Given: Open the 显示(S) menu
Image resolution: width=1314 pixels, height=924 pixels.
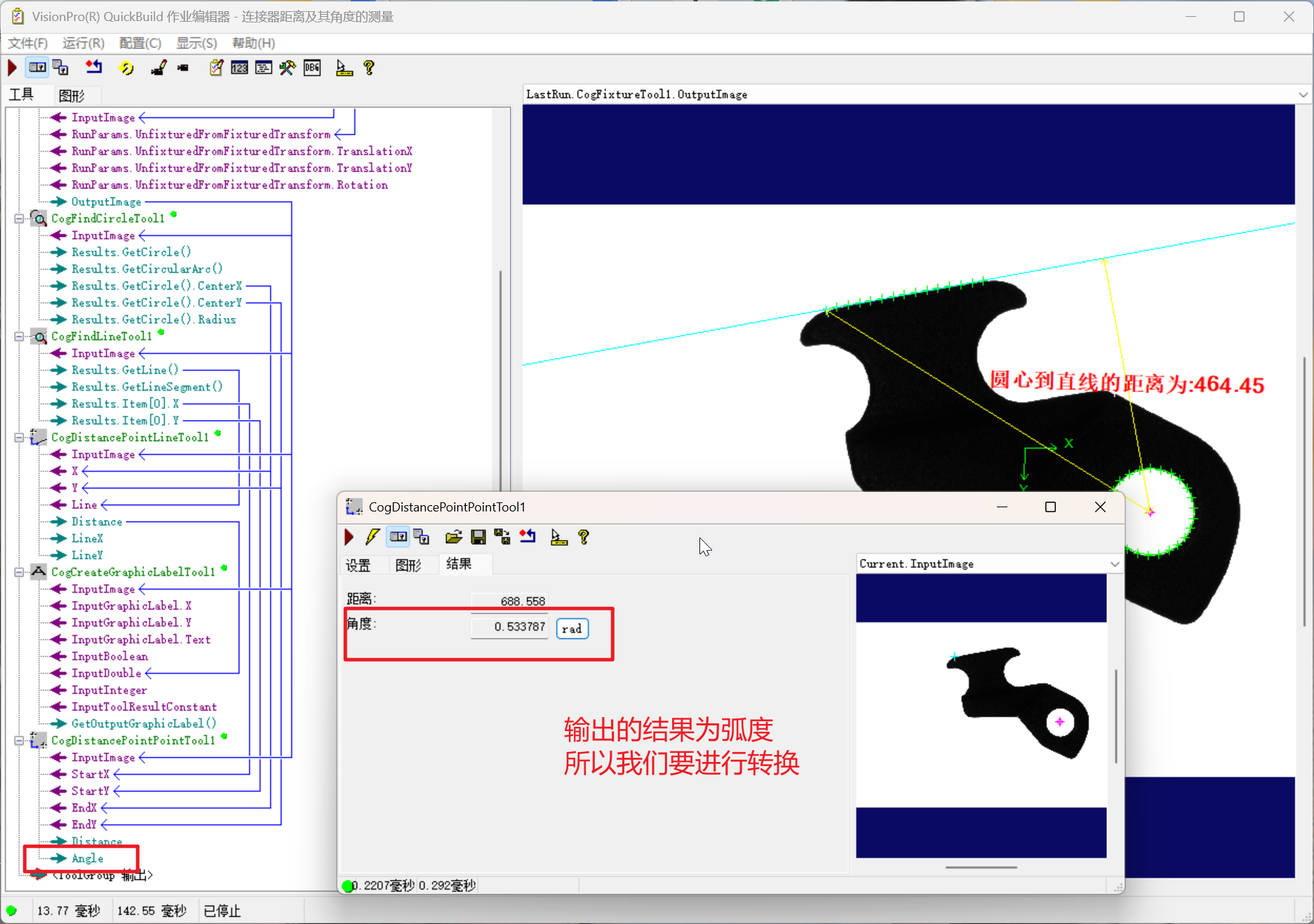Looking at the screenshot, I should 196,43.
